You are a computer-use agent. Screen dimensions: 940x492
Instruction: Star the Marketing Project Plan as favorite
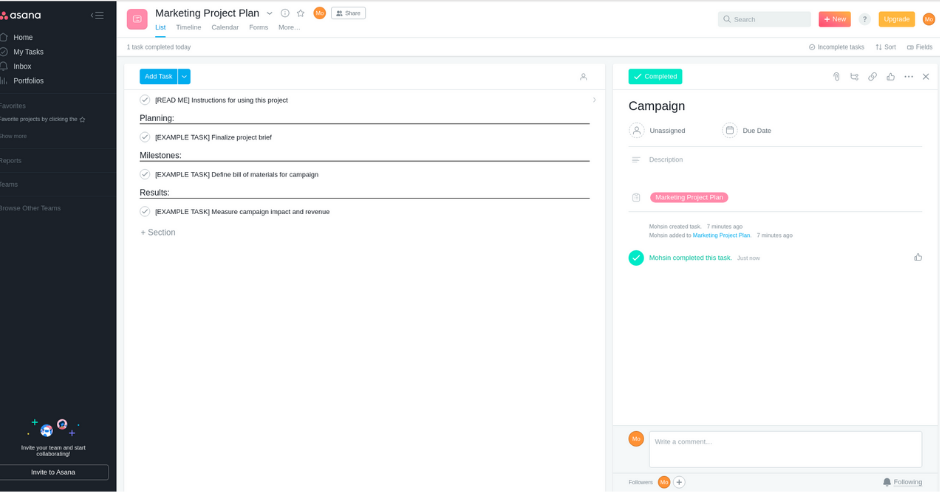[300, 13]
